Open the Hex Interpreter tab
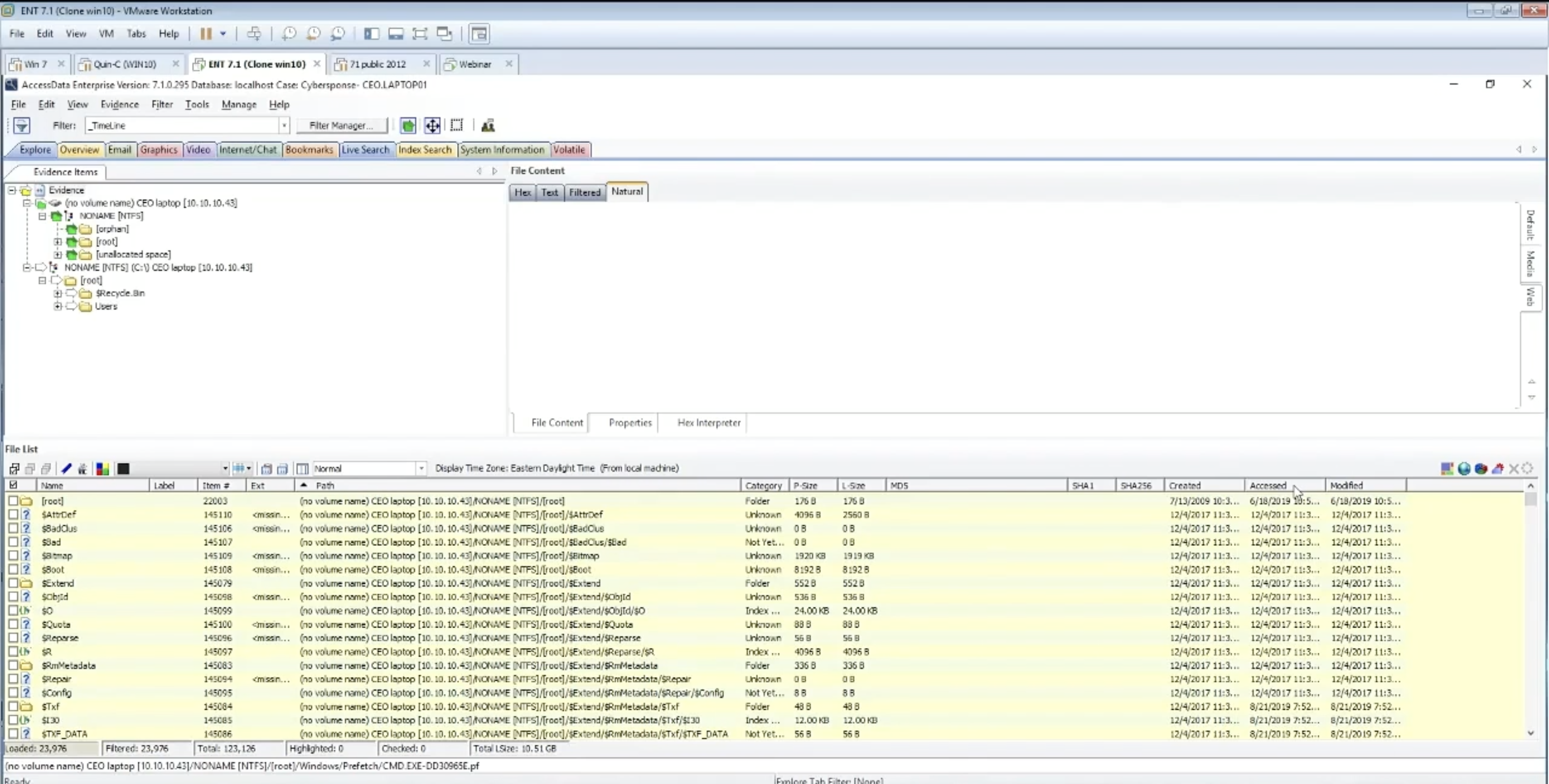 pyautogui.click(x=709, y=423)
